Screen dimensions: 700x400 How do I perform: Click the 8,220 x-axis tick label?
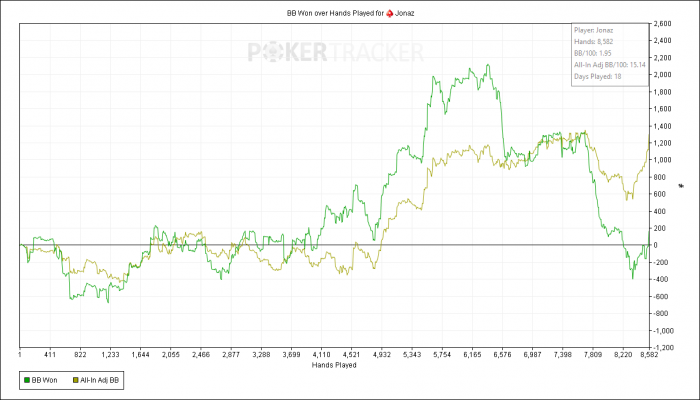tap(623, 355)
